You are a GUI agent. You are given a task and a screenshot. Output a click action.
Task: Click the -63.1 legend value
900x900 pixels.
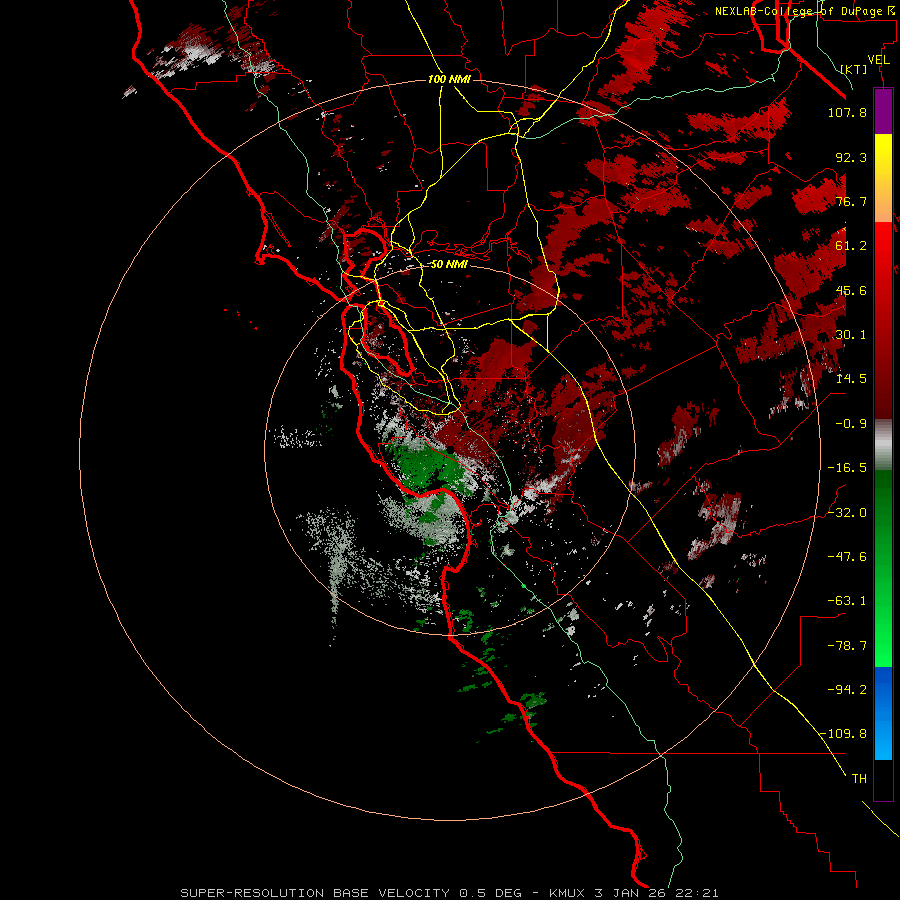point(847,601)
